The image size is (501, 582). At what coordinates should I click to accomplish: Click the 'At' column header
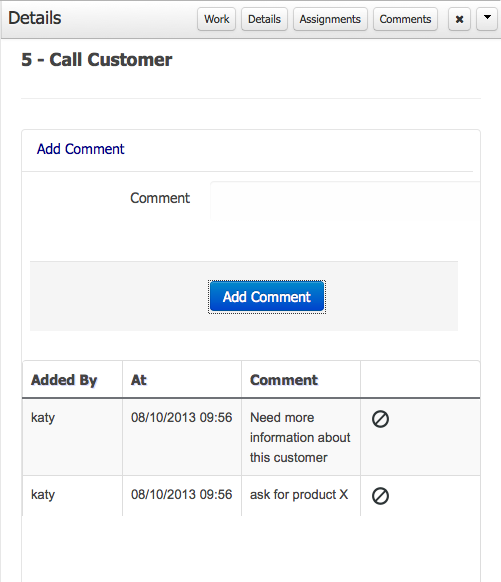pos(138,380)
